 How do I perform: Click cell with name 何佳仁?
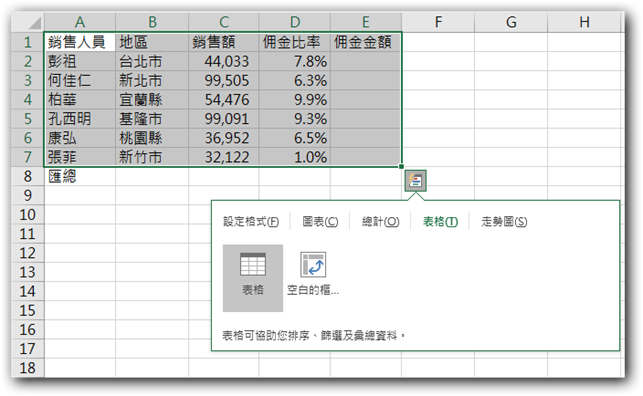coord(80,80)
